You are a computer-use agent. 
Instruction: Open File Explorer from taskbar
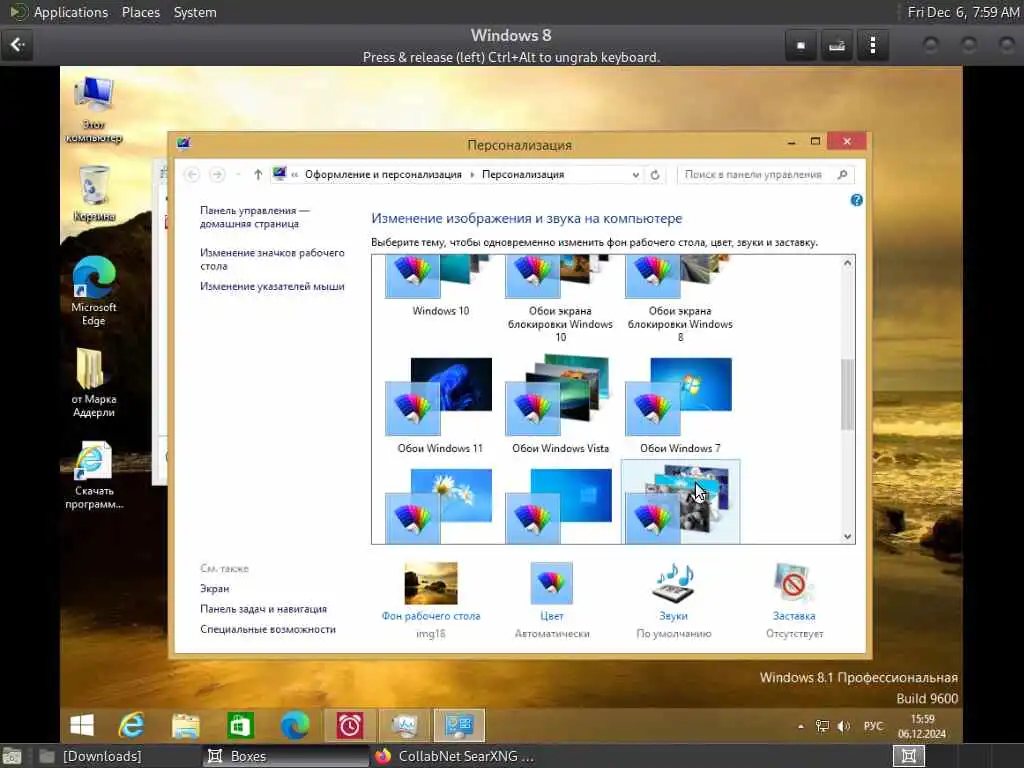click(185, 725)
